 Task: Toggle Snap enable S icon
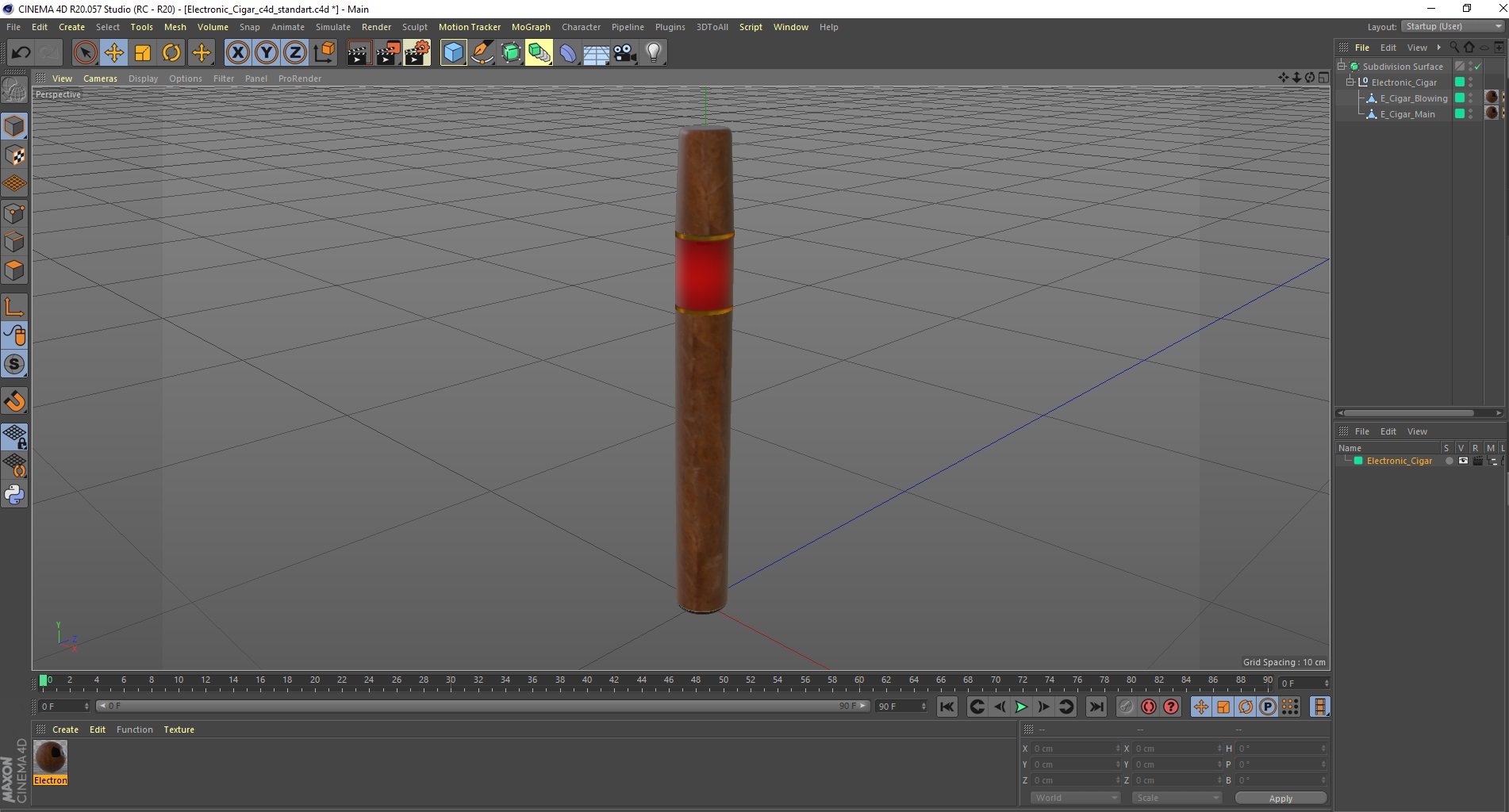(x=14, y=364)
